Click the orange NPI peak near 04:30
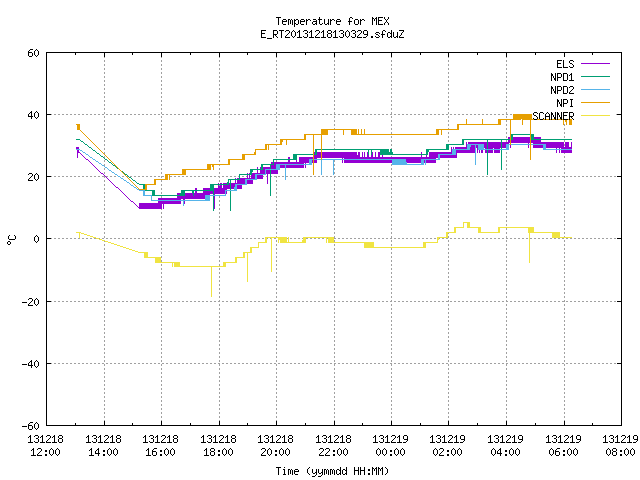 pyautogui.click(x=522, y=117)
